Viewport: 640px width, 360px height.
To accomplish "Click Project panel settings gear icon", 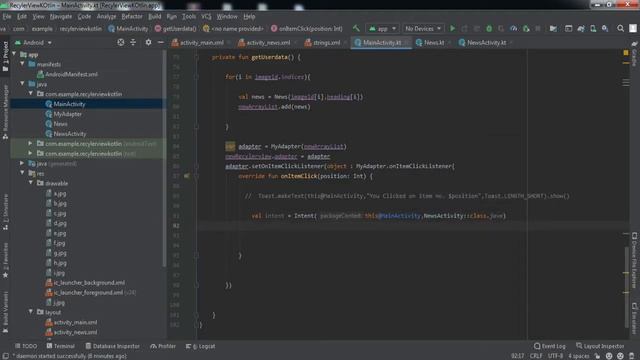I will point(148,42).
